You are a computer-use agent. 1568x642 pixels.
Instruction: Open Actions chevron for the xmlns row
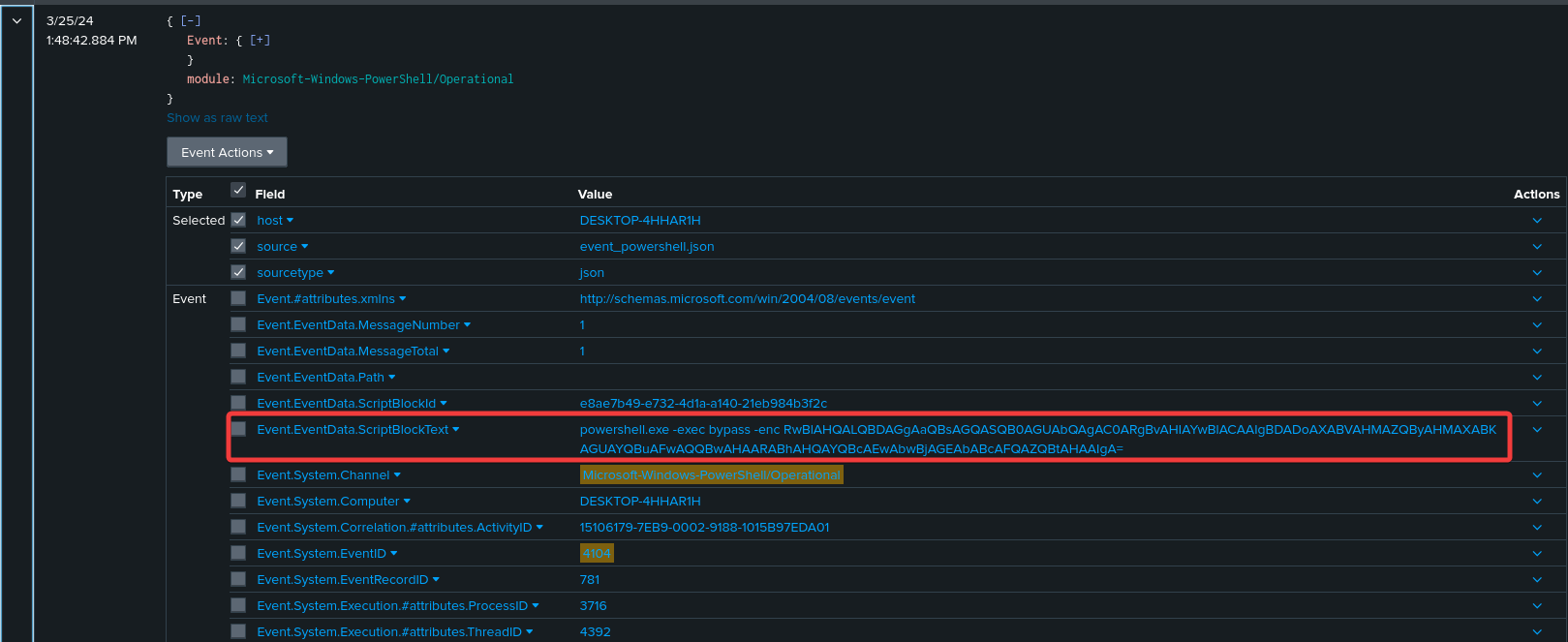(1537, 299)
